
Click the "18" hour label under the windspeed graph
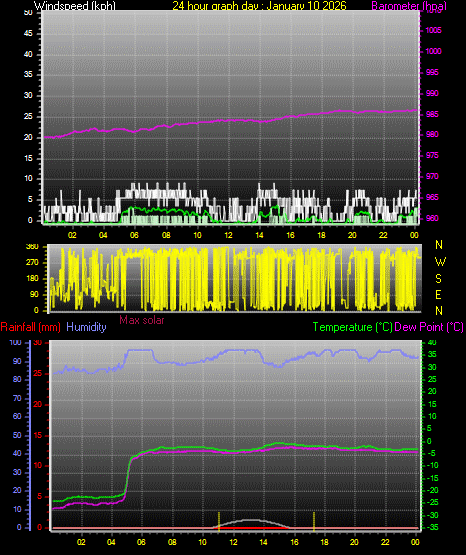[321, 235]
